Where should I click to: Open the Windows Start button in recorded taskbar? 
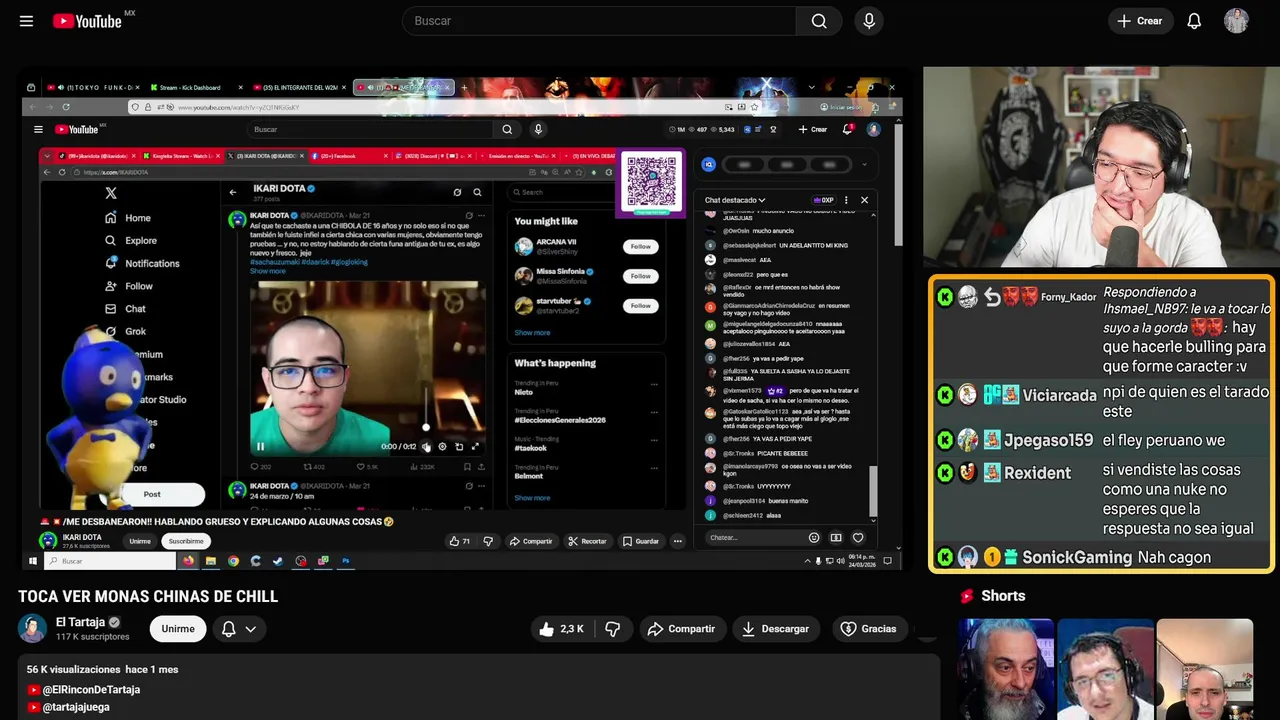tap(33, 561)
